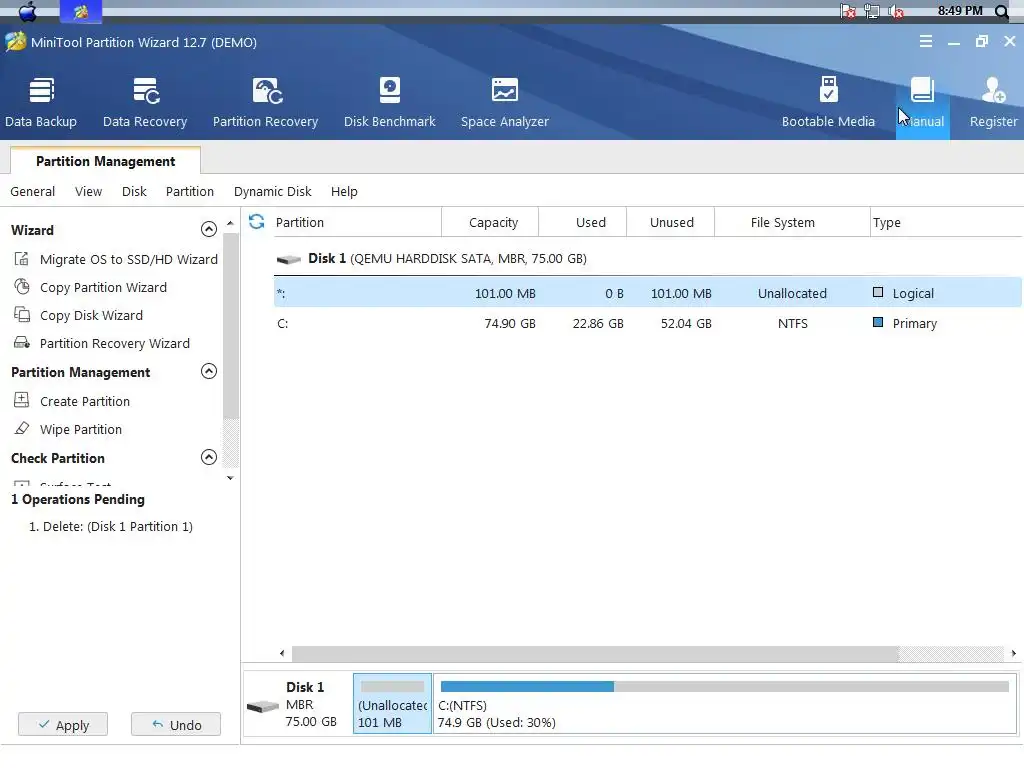
Task: Choose Wipe Partition in sidebar
Action: 81,429
